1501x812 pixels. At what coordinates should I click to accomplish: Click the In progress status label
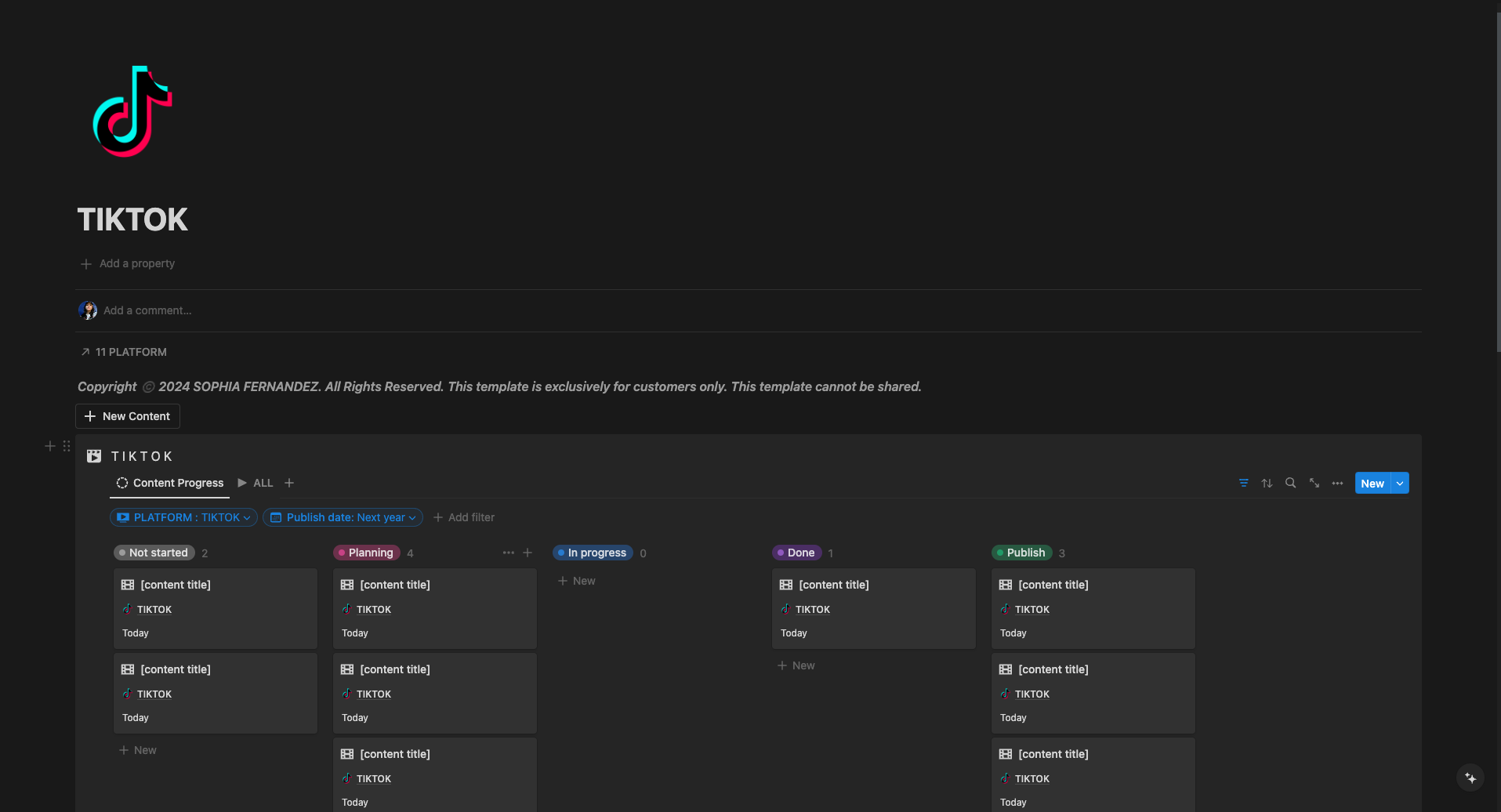tap(593, 553)
